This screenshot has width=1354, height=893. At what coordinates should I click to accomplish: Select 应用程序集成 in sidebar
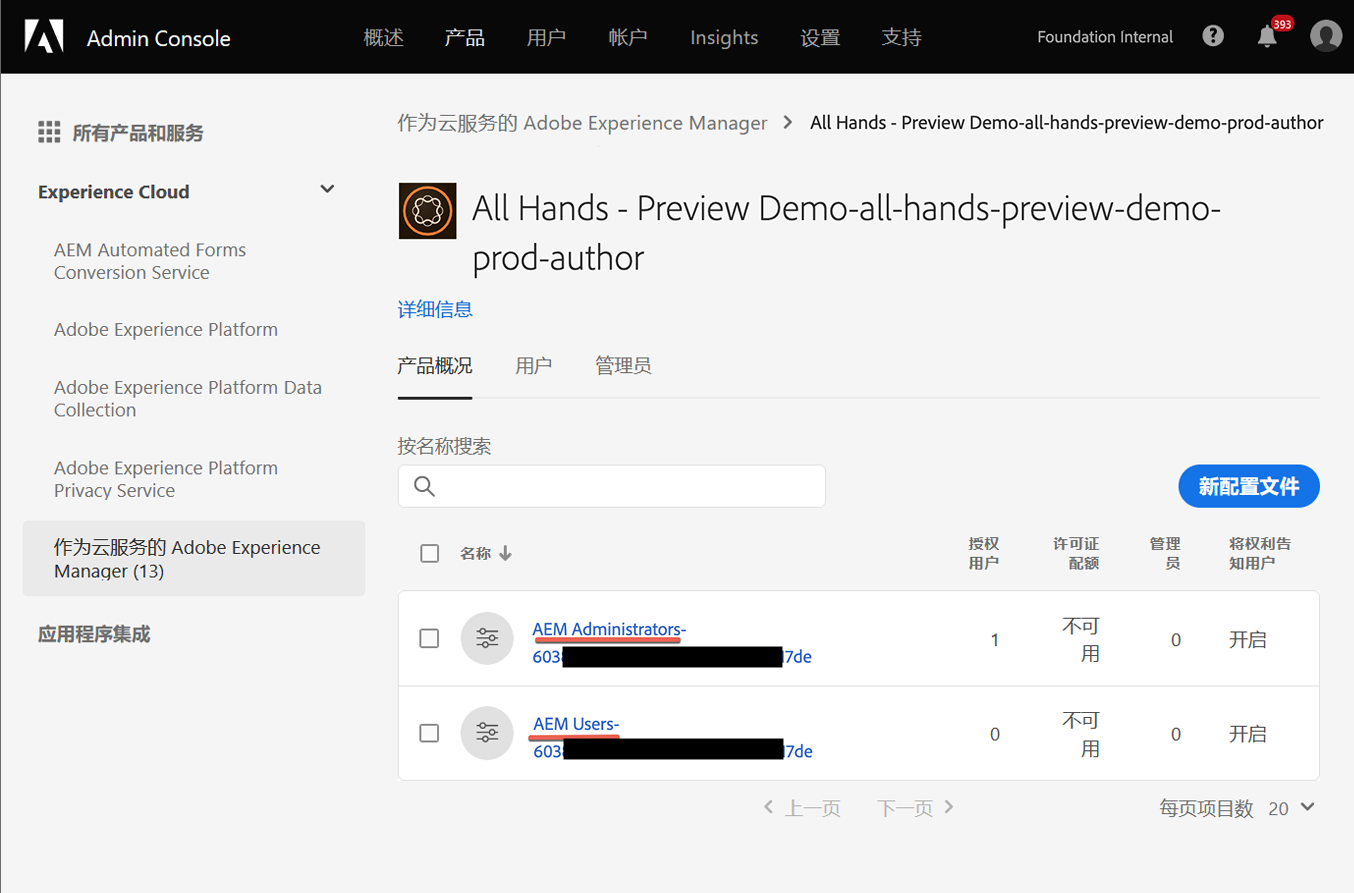pyautogui.click(x=94, y=634)
